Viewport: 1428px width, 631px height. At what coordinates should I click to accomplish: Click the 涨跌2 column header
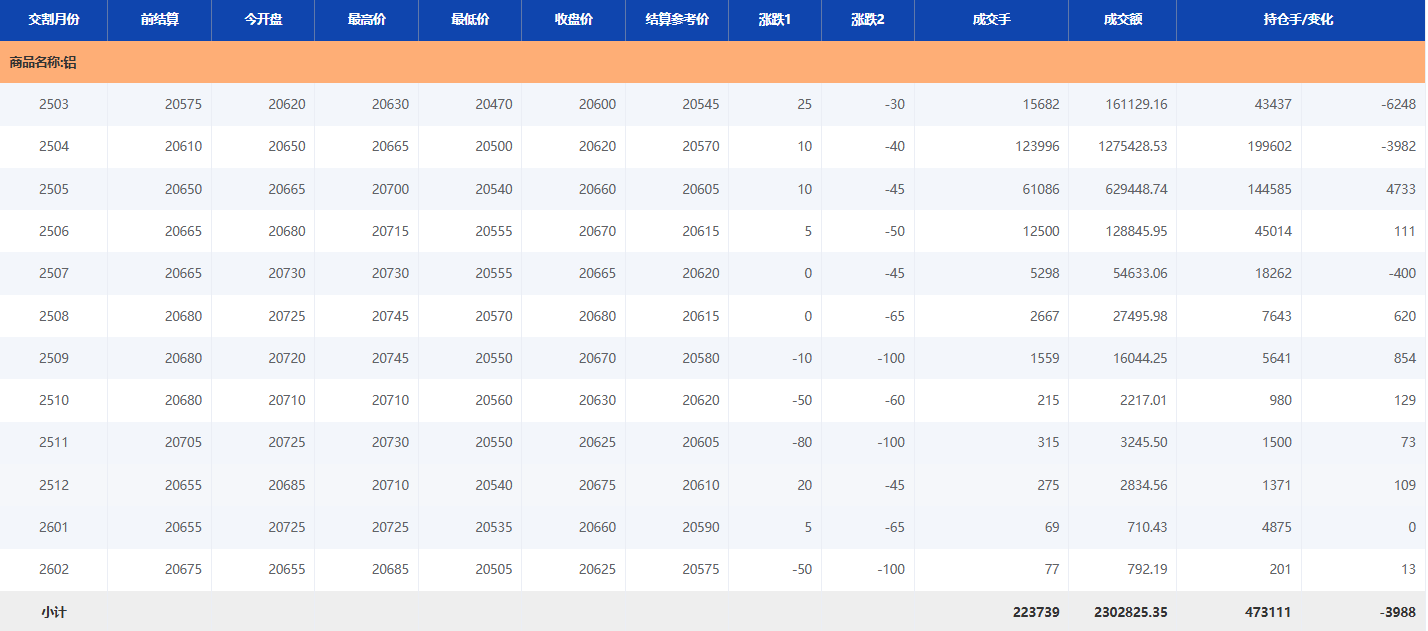pyautogui.click(x=868, y=20)
